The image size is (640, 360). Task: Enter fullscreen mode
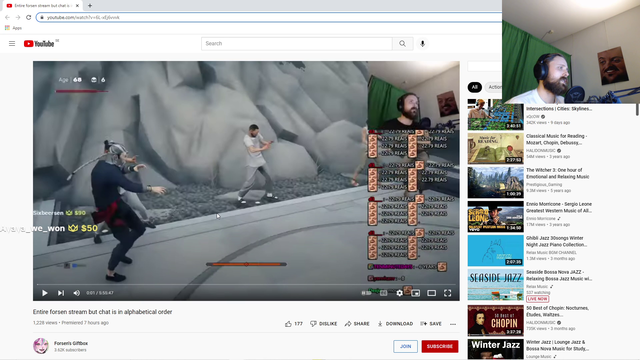click(x=447, y=293)
